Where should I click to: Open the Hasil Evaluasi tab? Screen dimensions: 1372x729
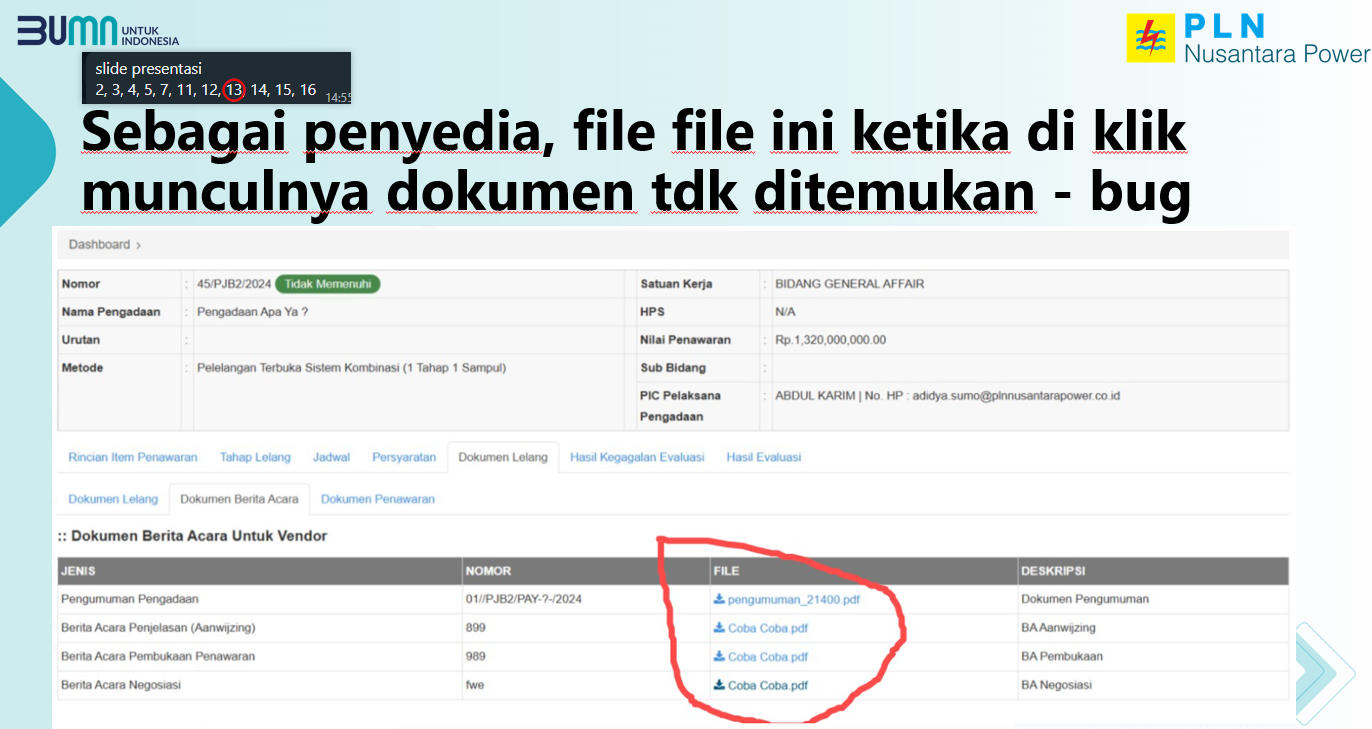click(763, 457)
